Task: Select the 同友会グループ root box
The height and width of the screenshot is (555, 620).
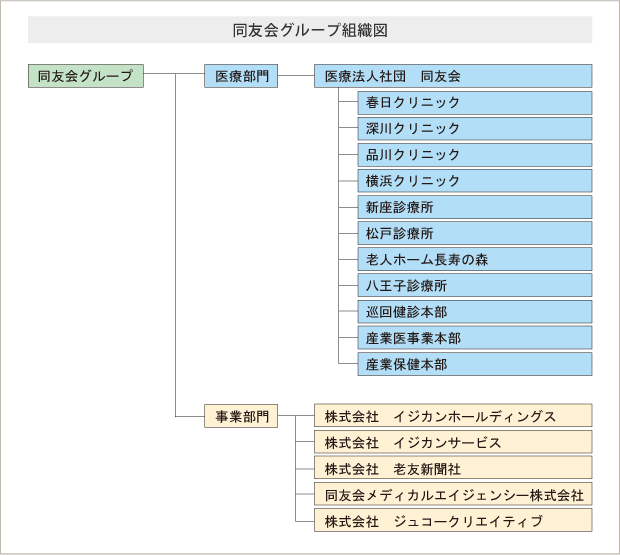Action: coord(86,76)
